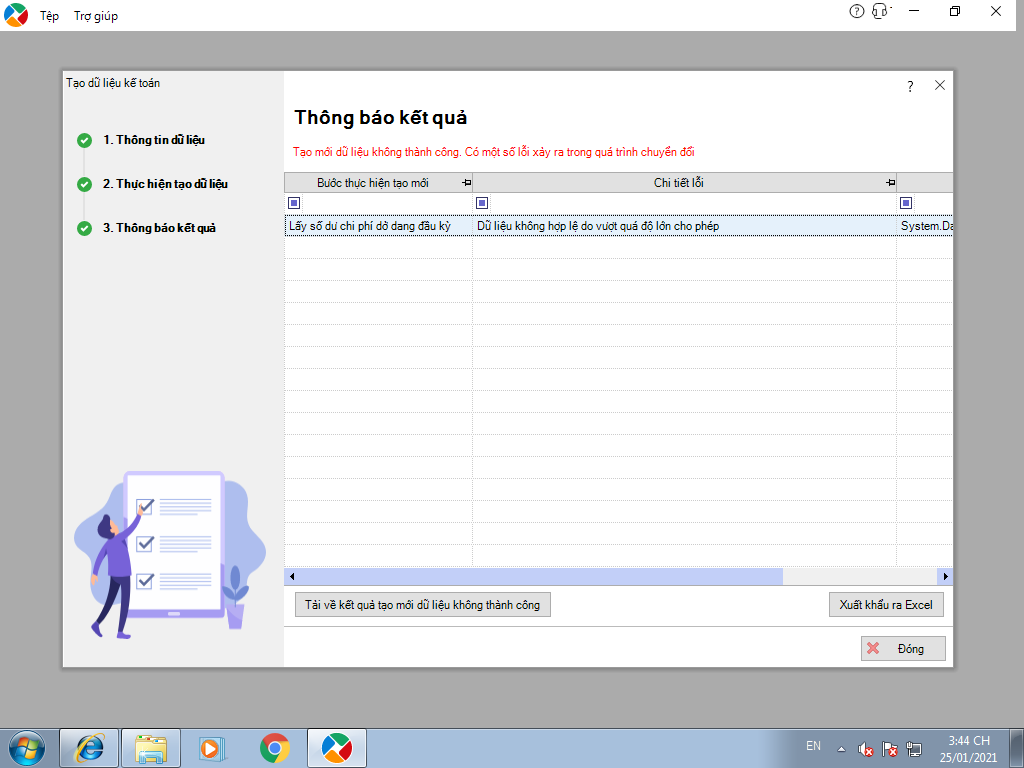
Task: Click Xuất khẩu ra Excel button
Action: [886, 605]
